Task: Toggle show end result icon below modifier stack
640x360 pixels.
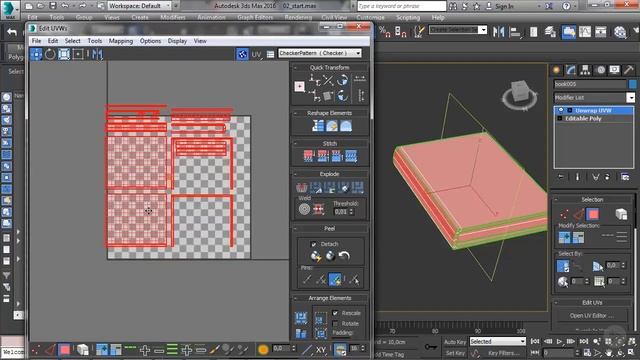Action: coord(577,177)
